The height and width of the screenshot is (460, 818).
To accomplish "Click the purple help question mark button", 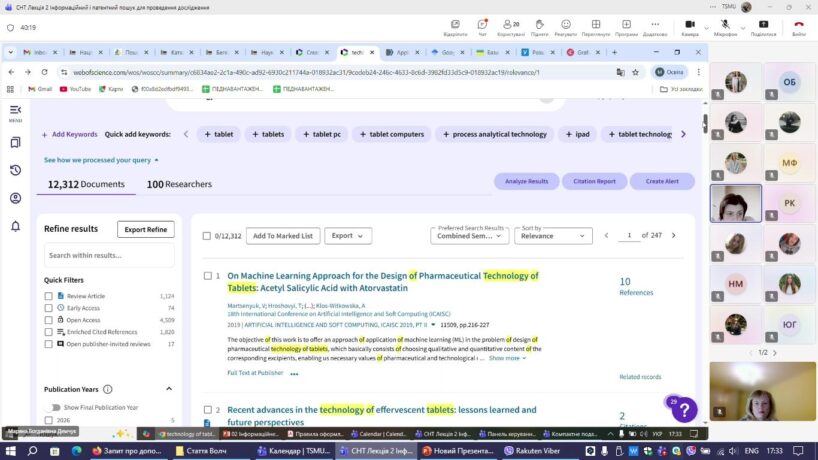I will click(683, 409).
